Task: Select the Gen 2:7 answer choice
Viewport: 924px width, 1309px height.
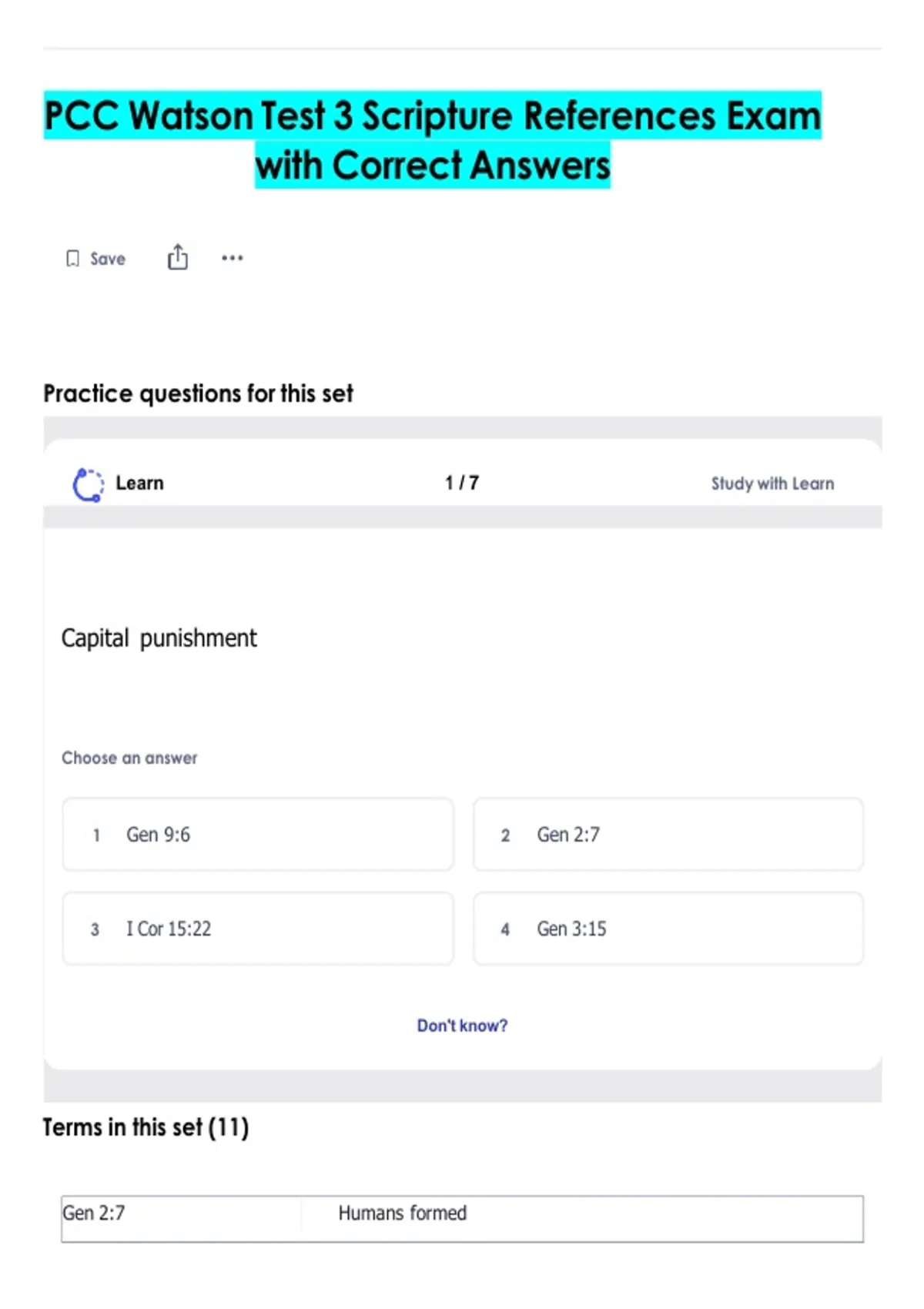Action: [668, 835]
